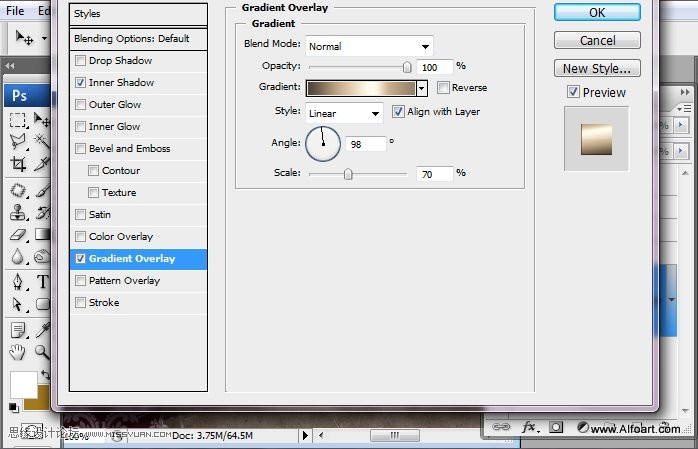
Task: Uncheck Align with Layer
Action: (398, 112)
